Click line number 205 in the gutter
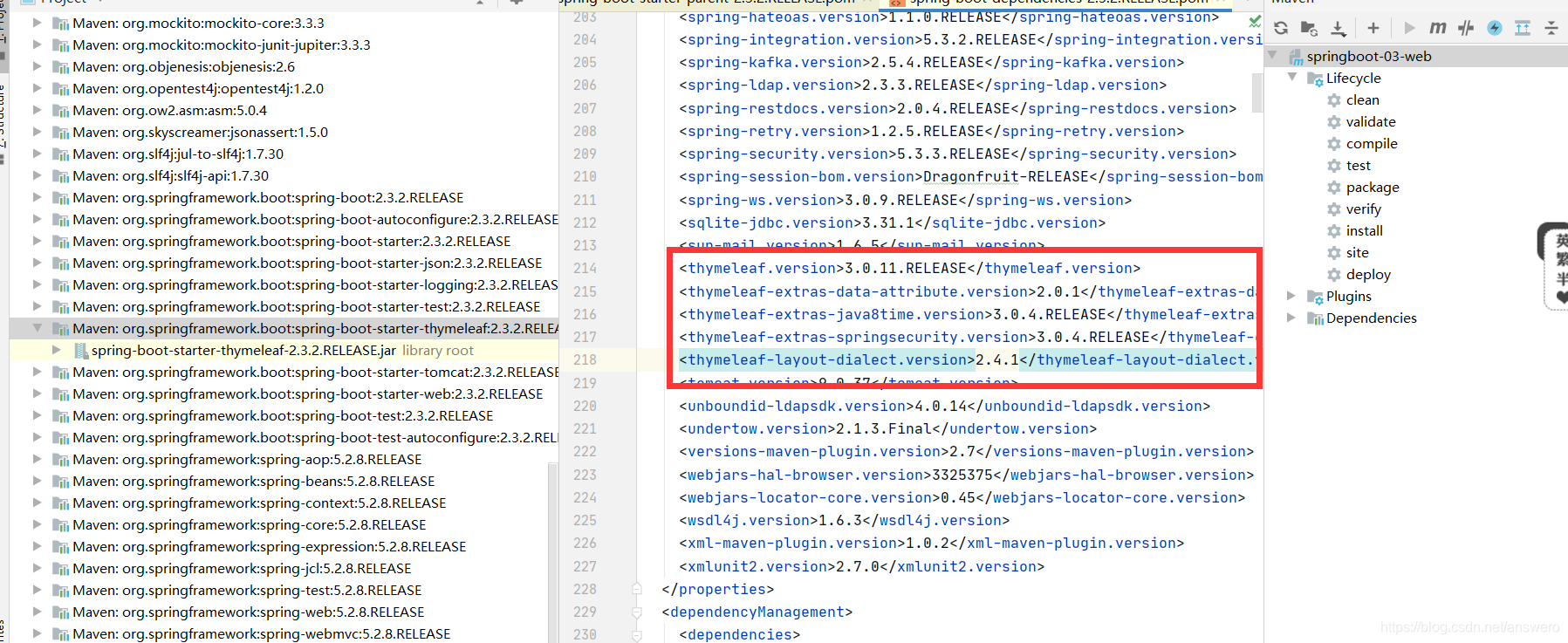The image size is (1568, 643). [x=585, y=63]
